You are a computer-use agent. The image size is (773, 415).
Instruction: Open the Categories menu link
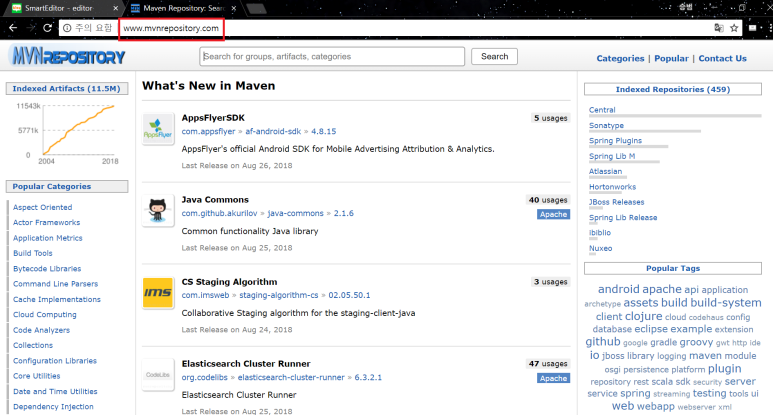(x=620, y=58)
